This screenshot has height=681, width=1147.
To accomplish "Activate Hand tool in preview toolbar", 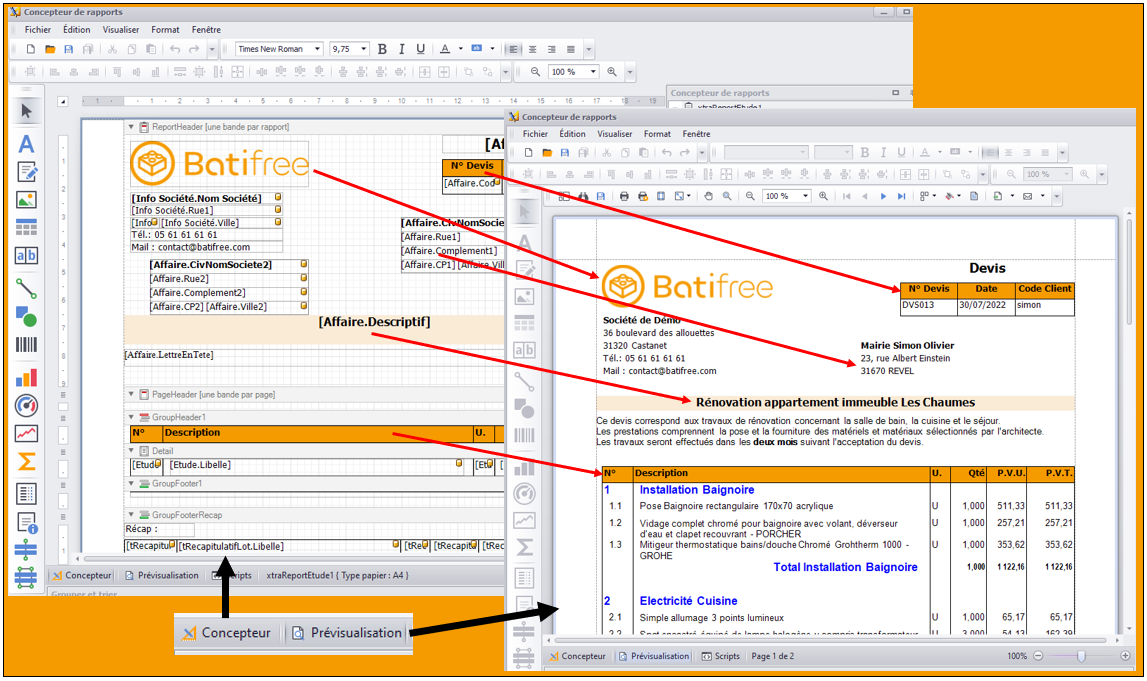I will point(708,196).
